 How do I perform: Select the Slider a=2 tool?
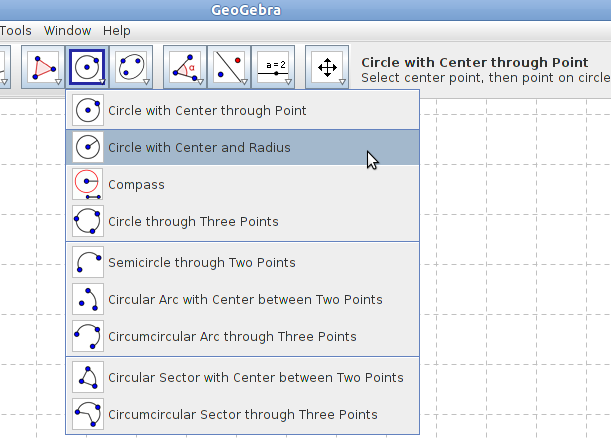click(273, 67)
